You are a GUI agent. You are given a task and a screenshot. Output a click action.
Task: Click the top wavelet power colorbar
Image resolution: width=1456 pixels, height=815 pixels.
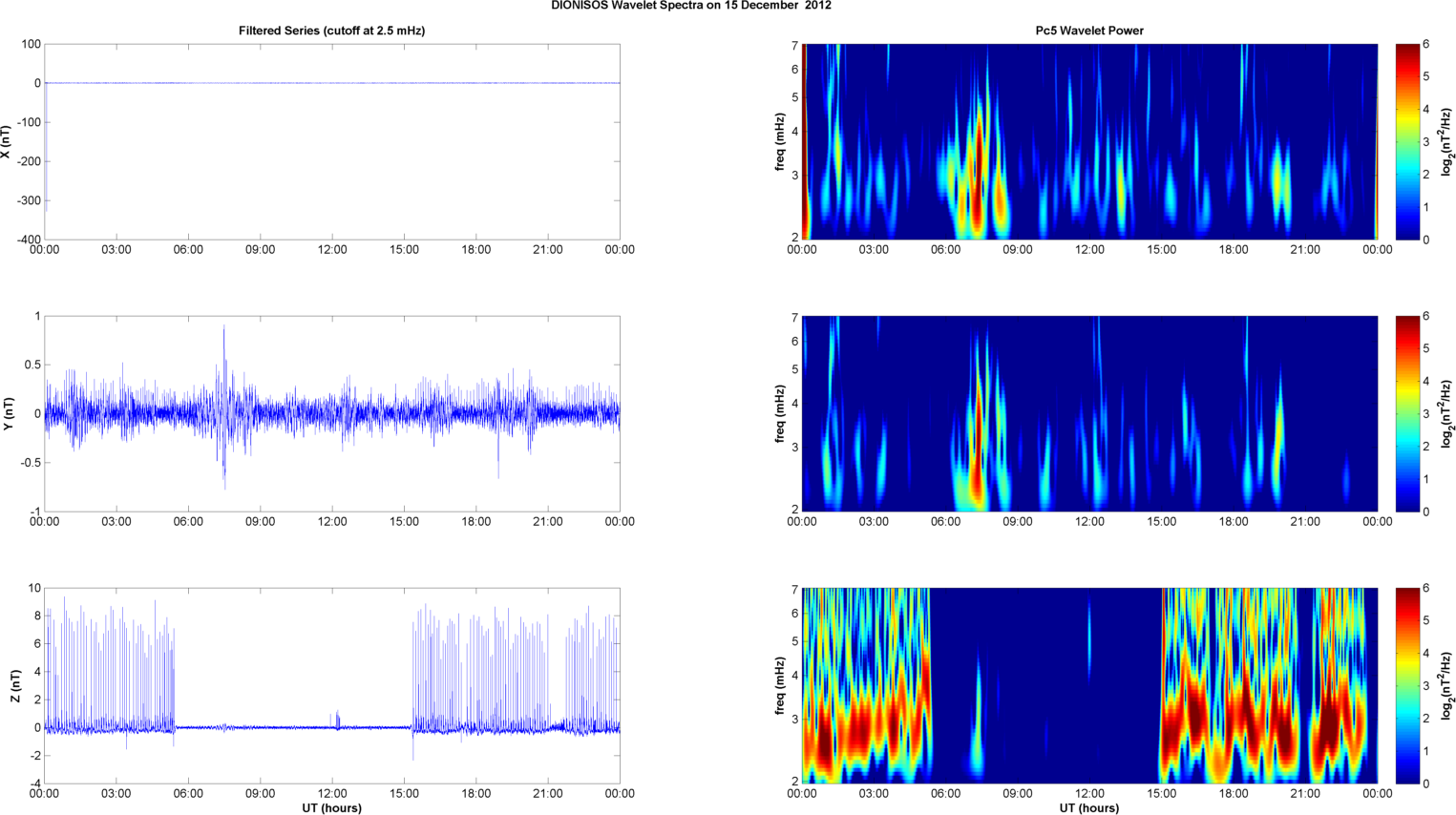(1407, 141)
